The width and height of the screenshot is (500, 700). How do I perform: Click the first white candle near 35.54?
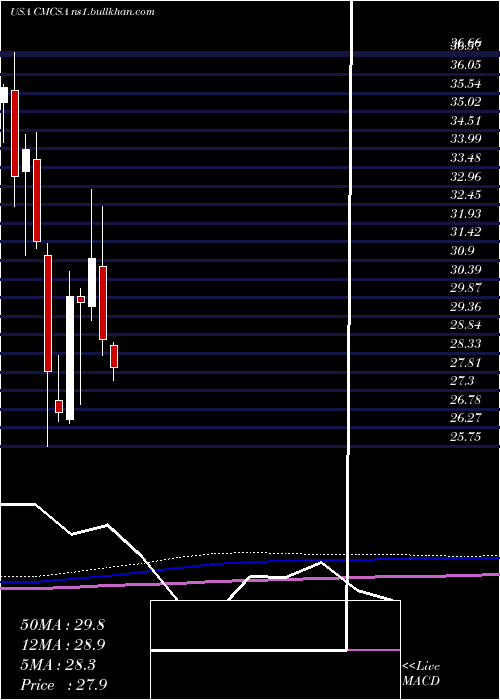tap(4, 95)
